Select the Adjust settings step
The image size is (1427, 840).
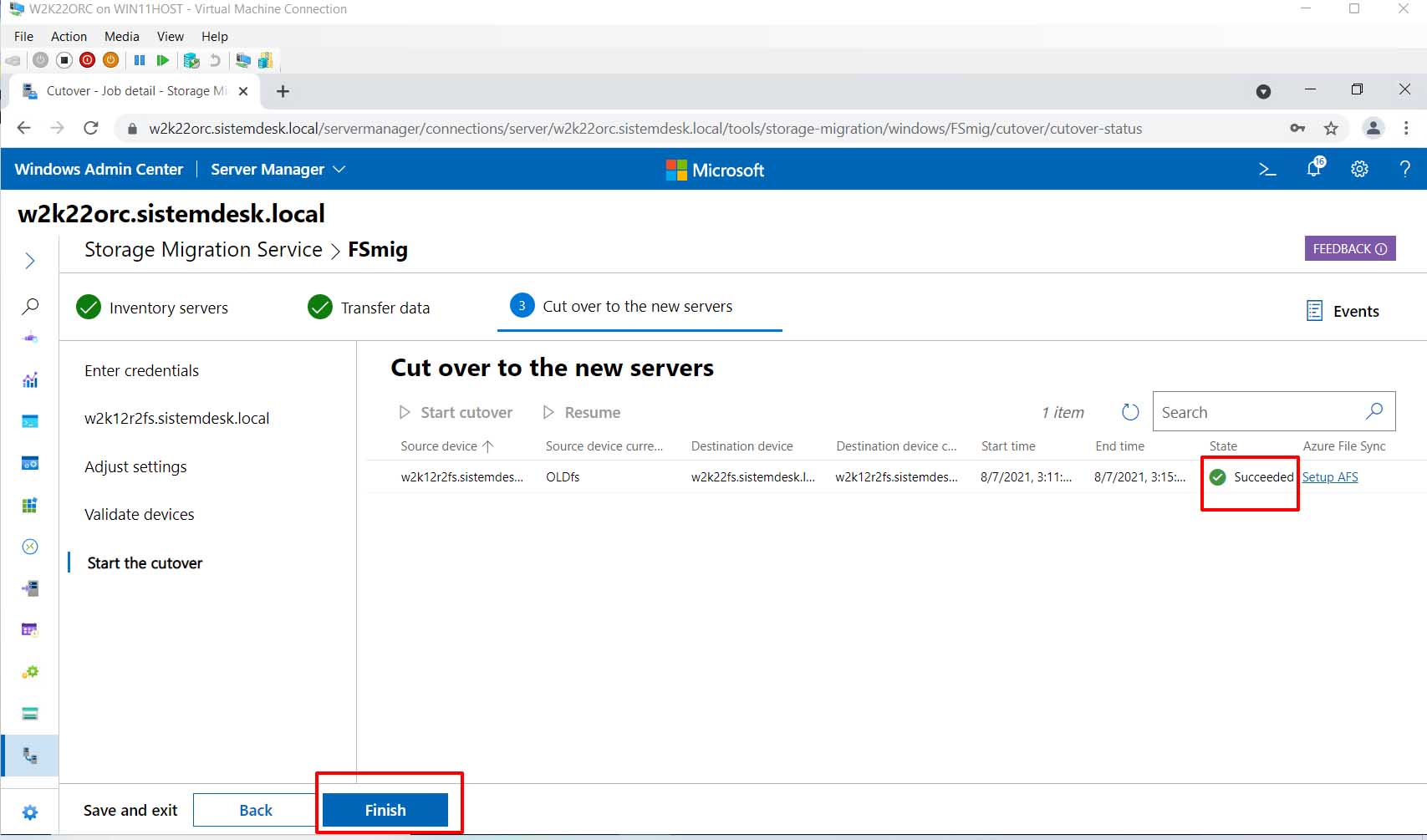tap(135, 466)
